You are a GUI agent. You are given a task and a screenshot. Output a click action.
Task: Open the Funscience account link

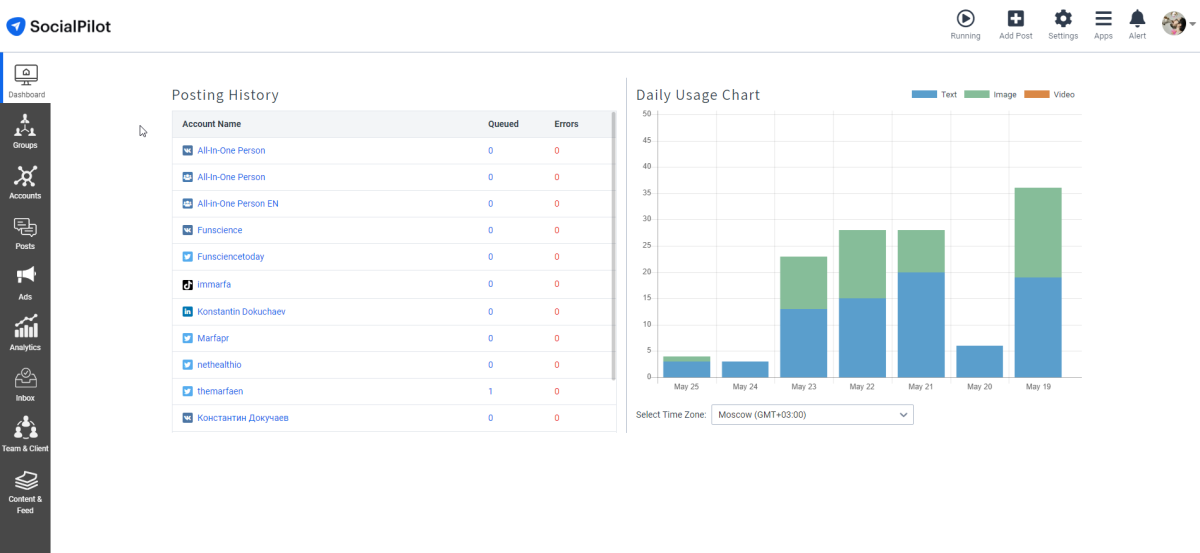(220, 230)
